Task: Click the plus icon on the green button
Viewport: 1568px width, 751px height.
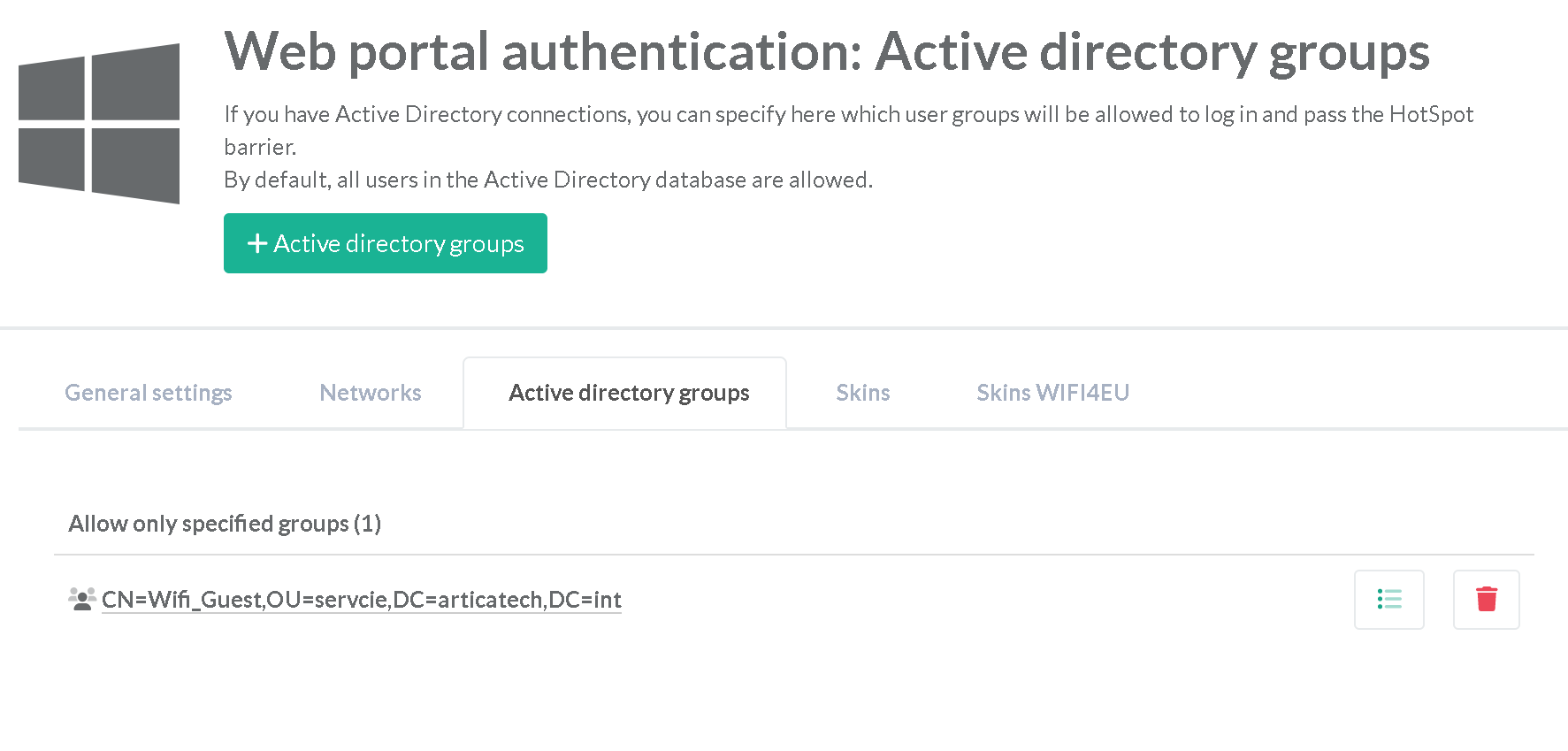Action: pos(256,243)
